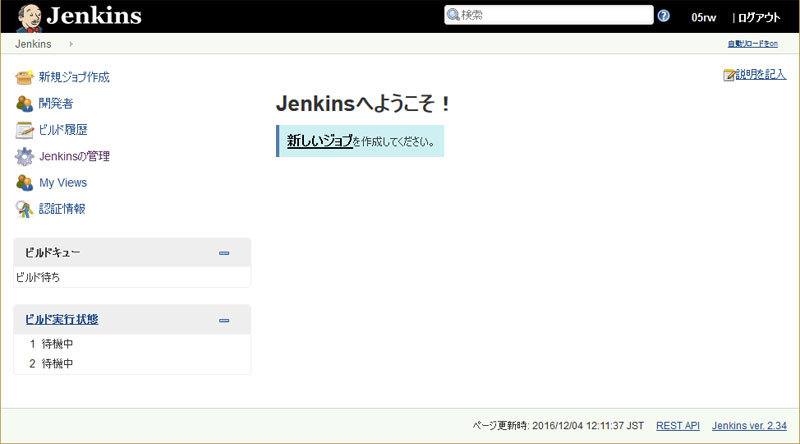Click the My Views people icon
Viewport: 800px width, 444px height.
tap(24, 183)
